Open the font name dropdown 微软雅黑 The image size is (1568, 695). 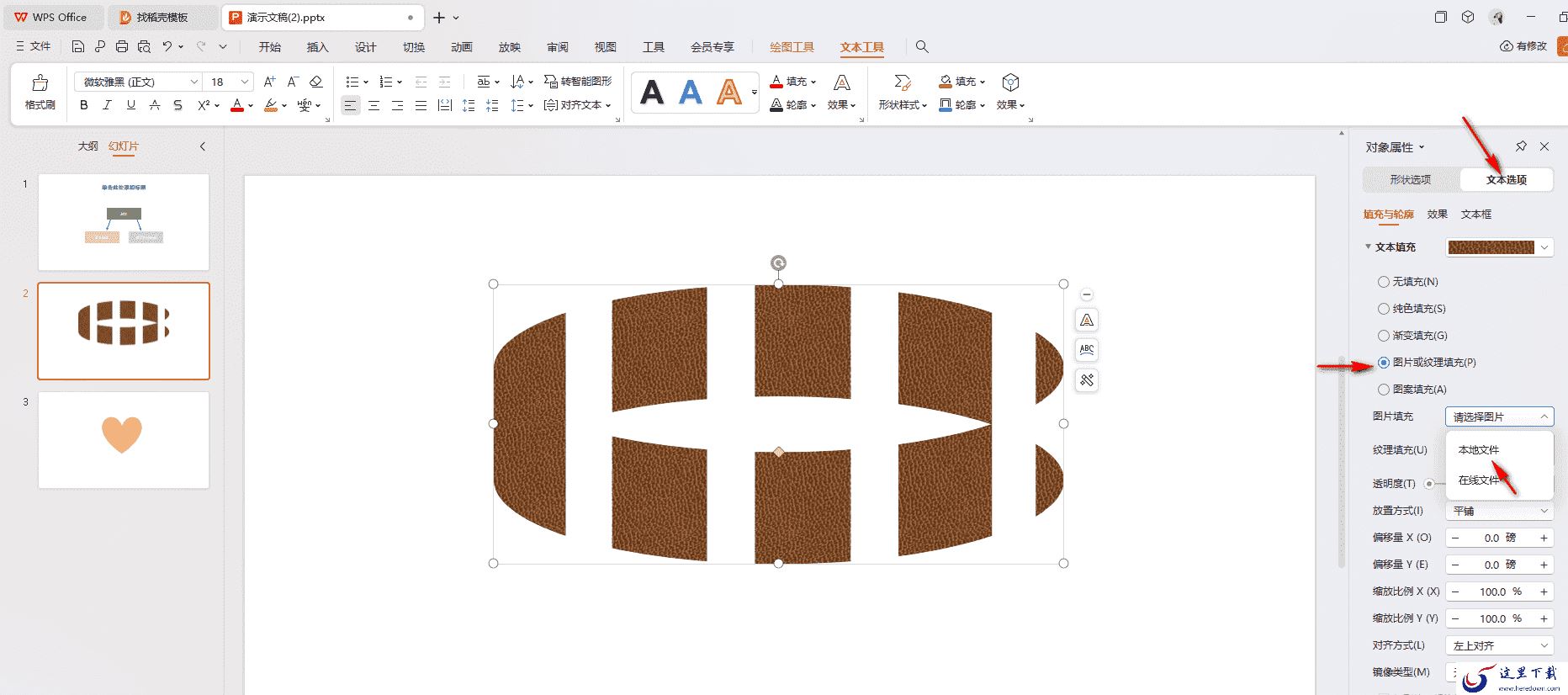point(139,82)
